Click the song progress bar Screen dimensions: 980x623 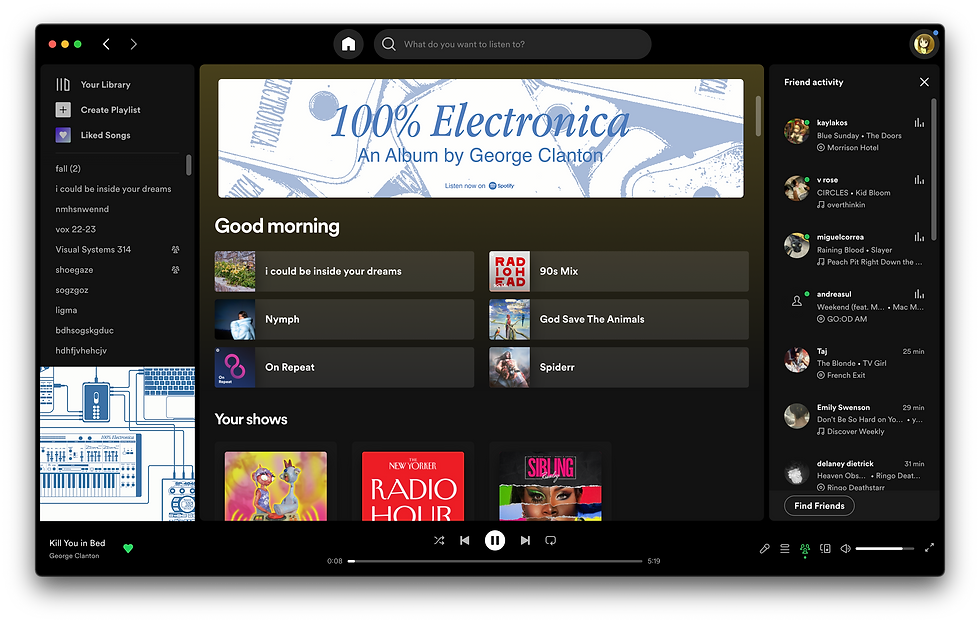495,561
